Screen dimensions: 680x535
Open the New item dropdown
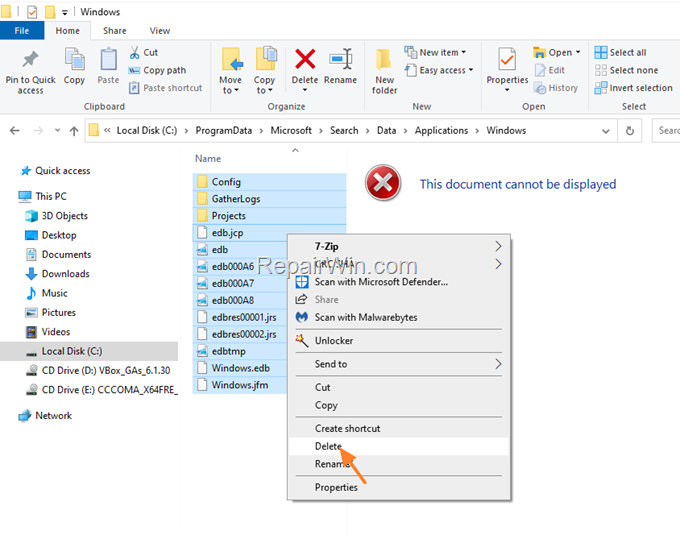[x=435, y=52]
